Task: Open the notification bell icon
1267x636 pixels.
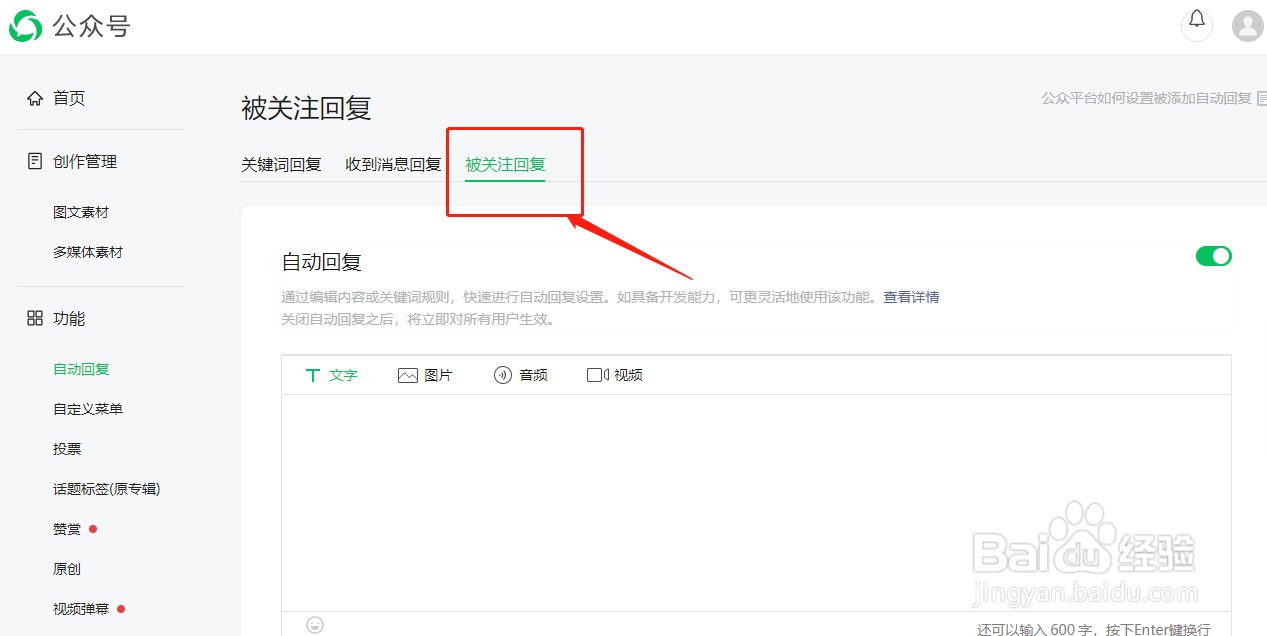Action: 1196,24
